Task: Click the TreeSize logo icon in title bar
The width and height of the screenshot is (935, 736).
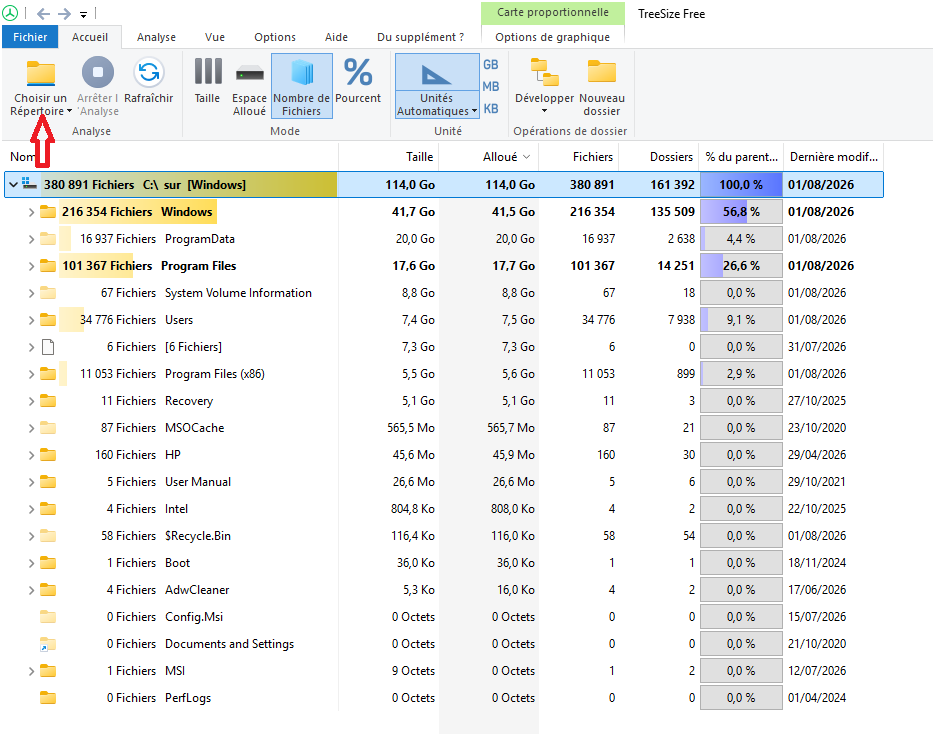Action: click(x=10, y=13)
